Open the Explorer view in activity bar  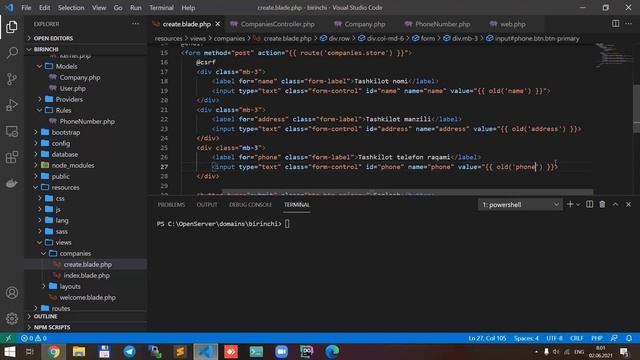[x=12, y=27]
